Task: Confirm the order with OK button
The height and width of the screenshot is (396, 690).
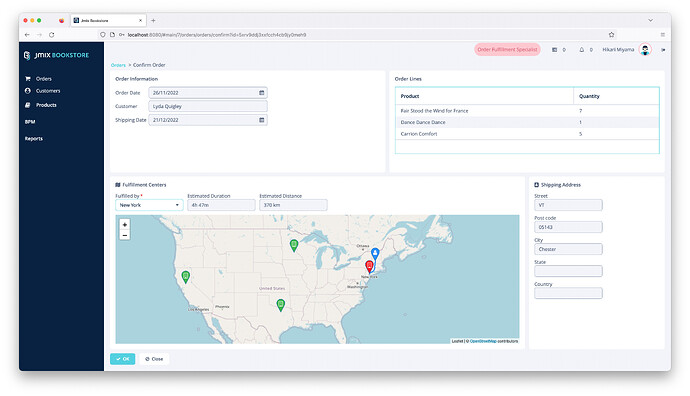Action: coord(123,359)
